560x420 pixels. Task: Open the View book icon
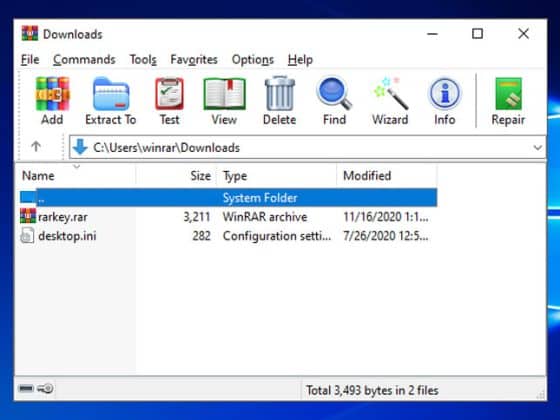tap(224, 94)
